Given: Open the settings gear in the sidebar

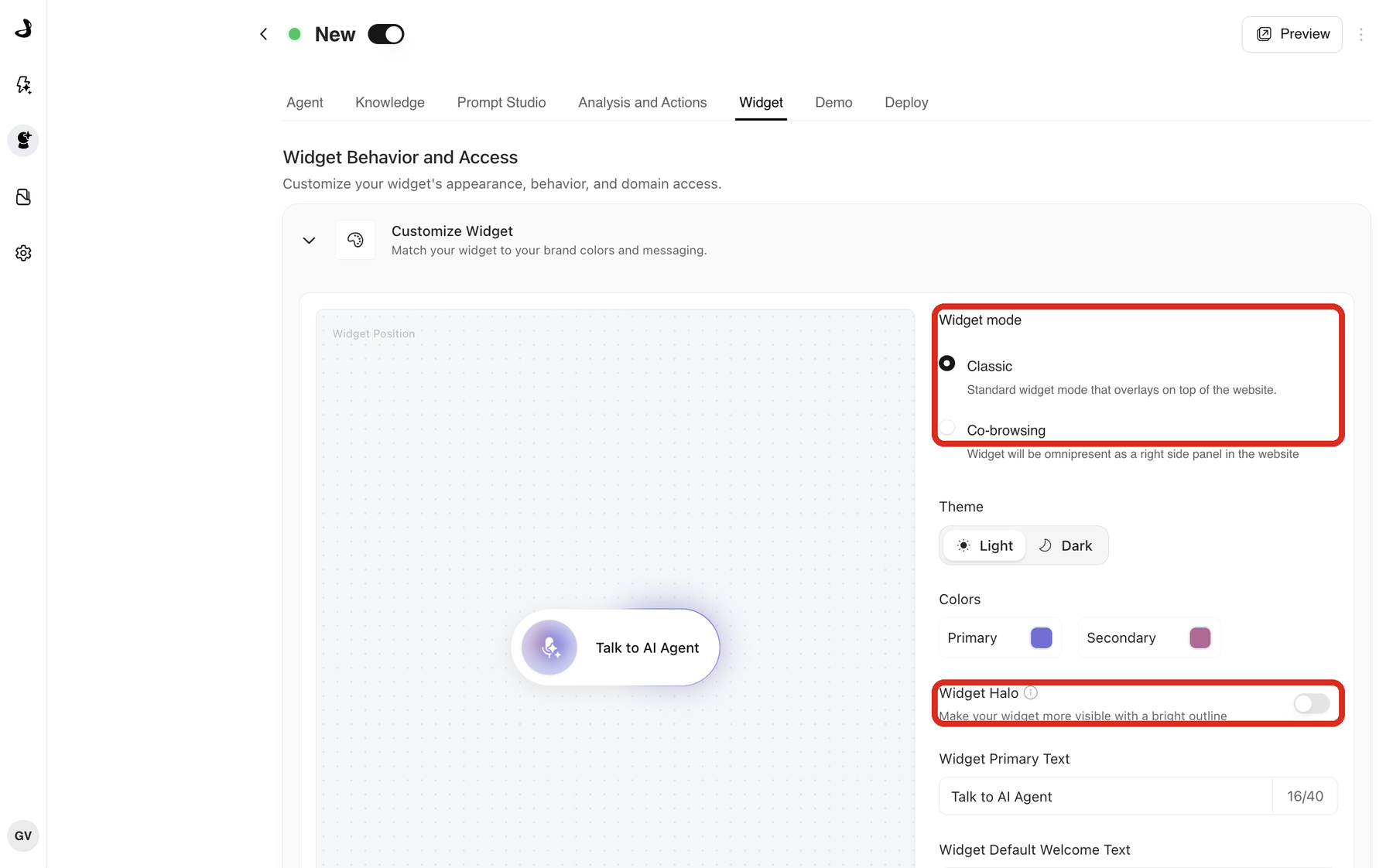Looking at the screenshot, I should click(23, 253).
